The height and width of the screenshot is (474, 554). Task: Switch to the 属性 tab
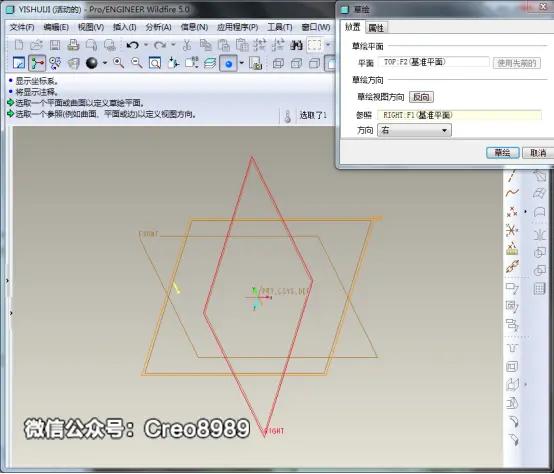[376, 28]
